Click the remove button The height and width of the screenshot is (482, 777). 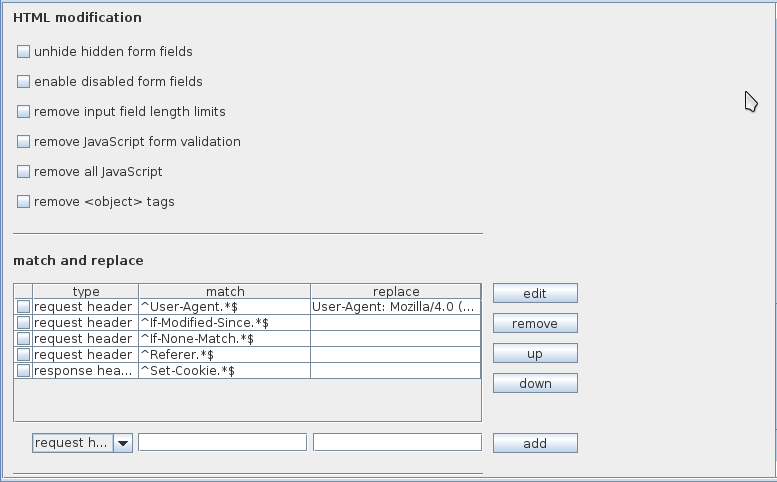(535, 323)
